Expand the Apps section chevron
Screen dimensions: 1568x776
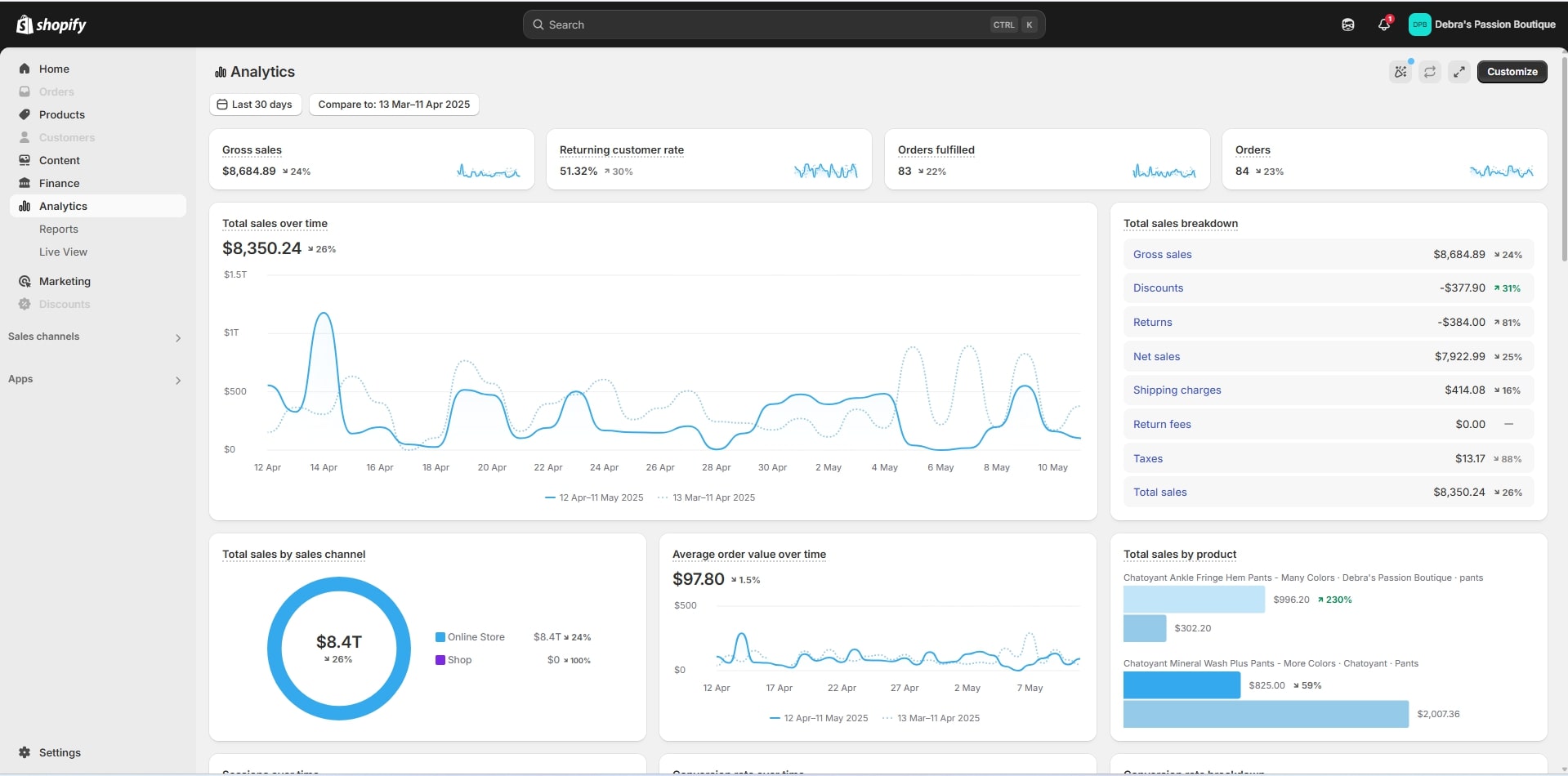pos(178,380)
